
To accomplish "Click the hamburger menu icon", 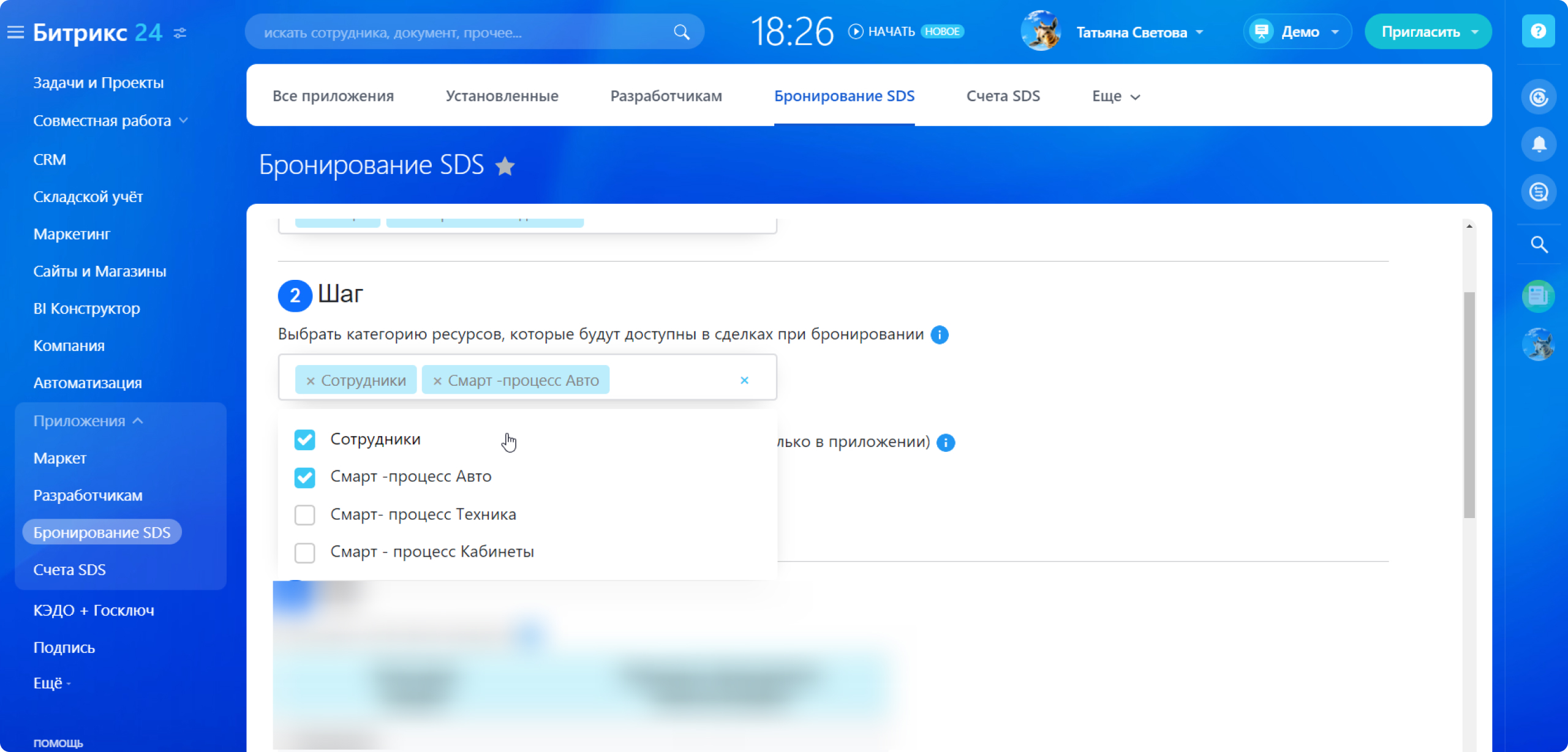I will (15, 32).
